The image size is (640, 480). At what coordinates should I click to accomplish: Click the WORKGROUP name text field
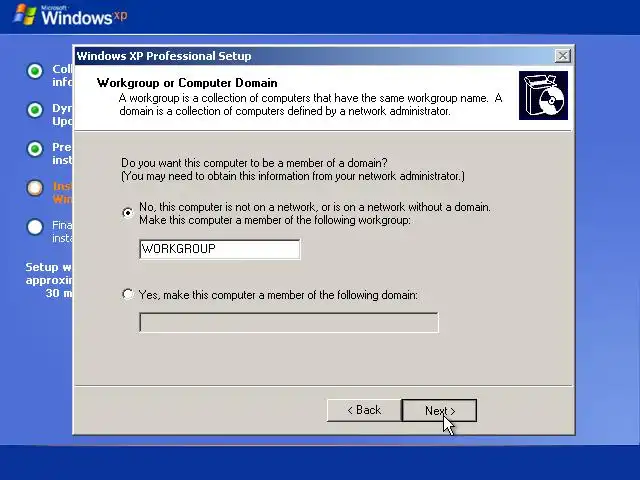click(x=220, y=249)
